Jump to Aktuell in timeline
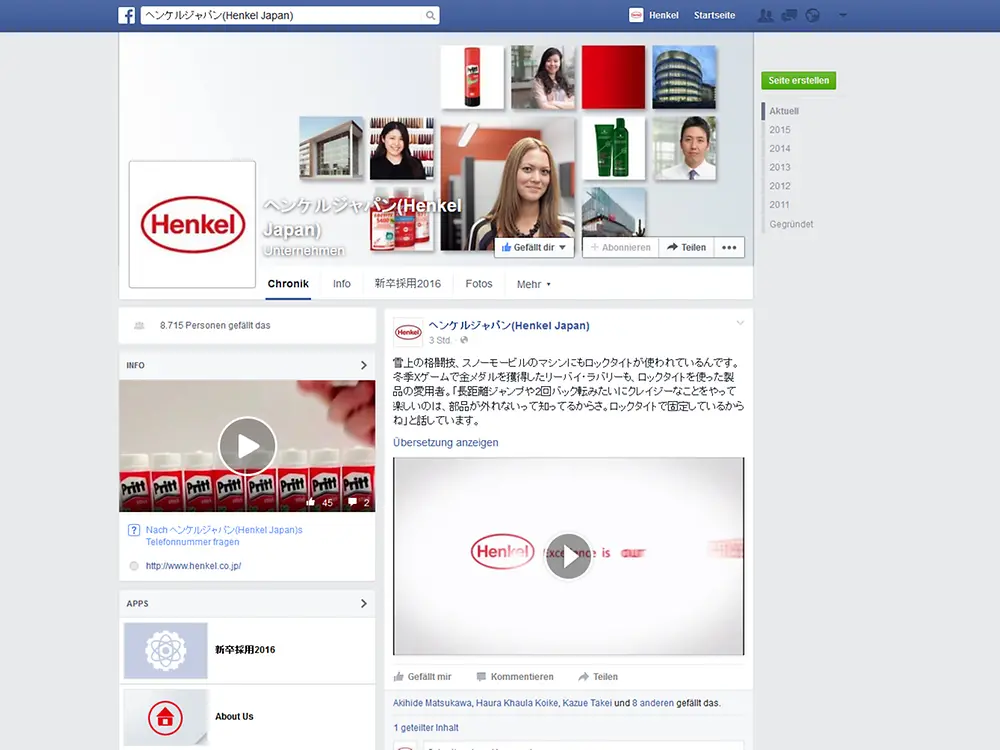This screenshot has height=750, width=1000. (x=784, y=111)
